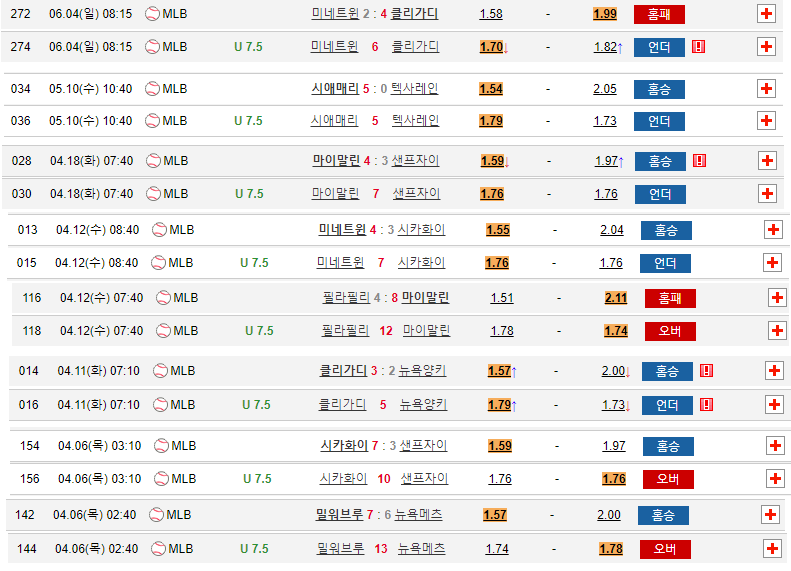The width and height of the screenshot is (791, 571).
Task: Click the red plus icon on row 156
Action: click(774, 478)
